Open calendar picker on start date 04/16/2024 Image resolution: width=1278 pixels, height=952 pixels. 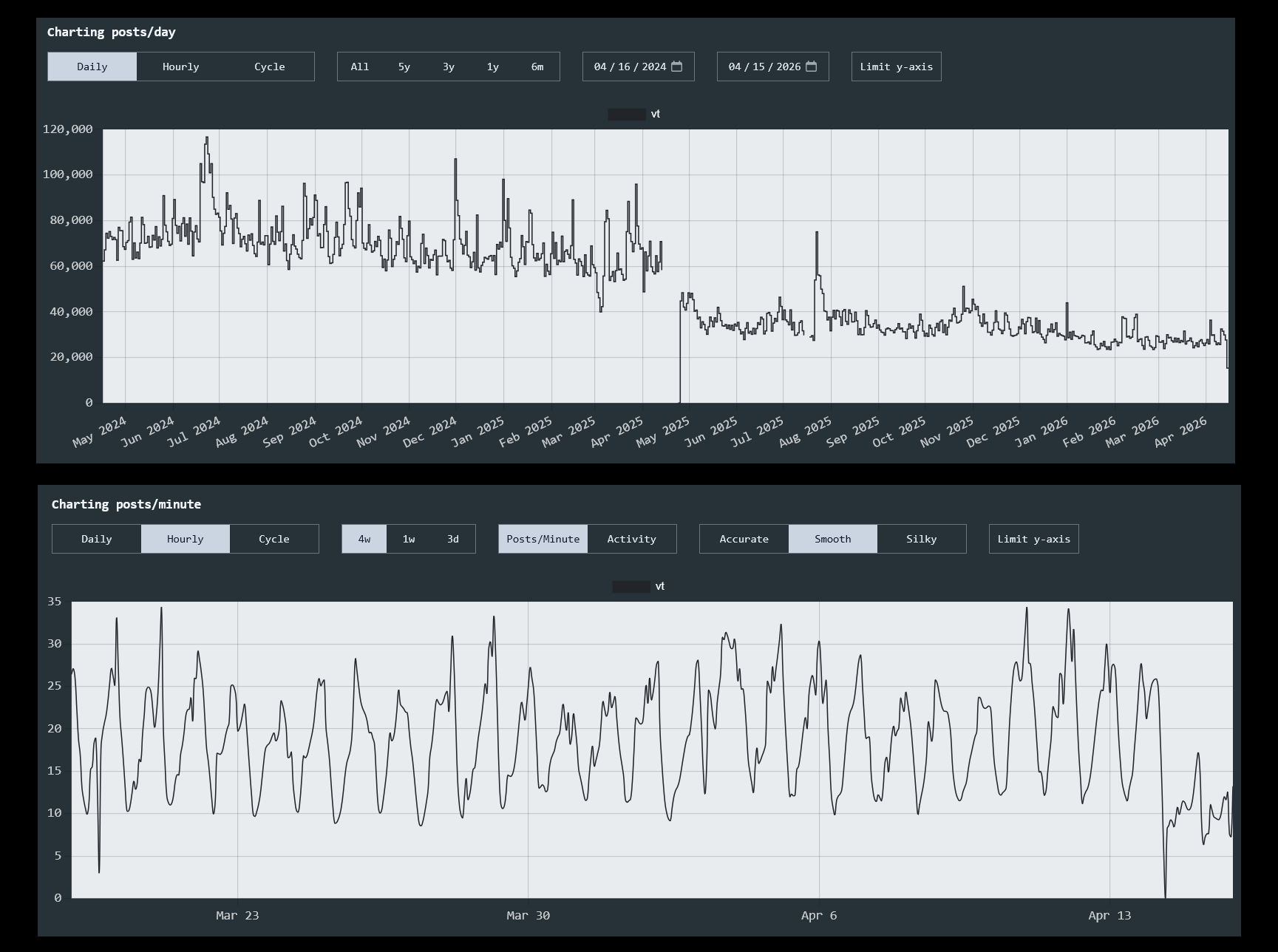(x=676, y=67)
